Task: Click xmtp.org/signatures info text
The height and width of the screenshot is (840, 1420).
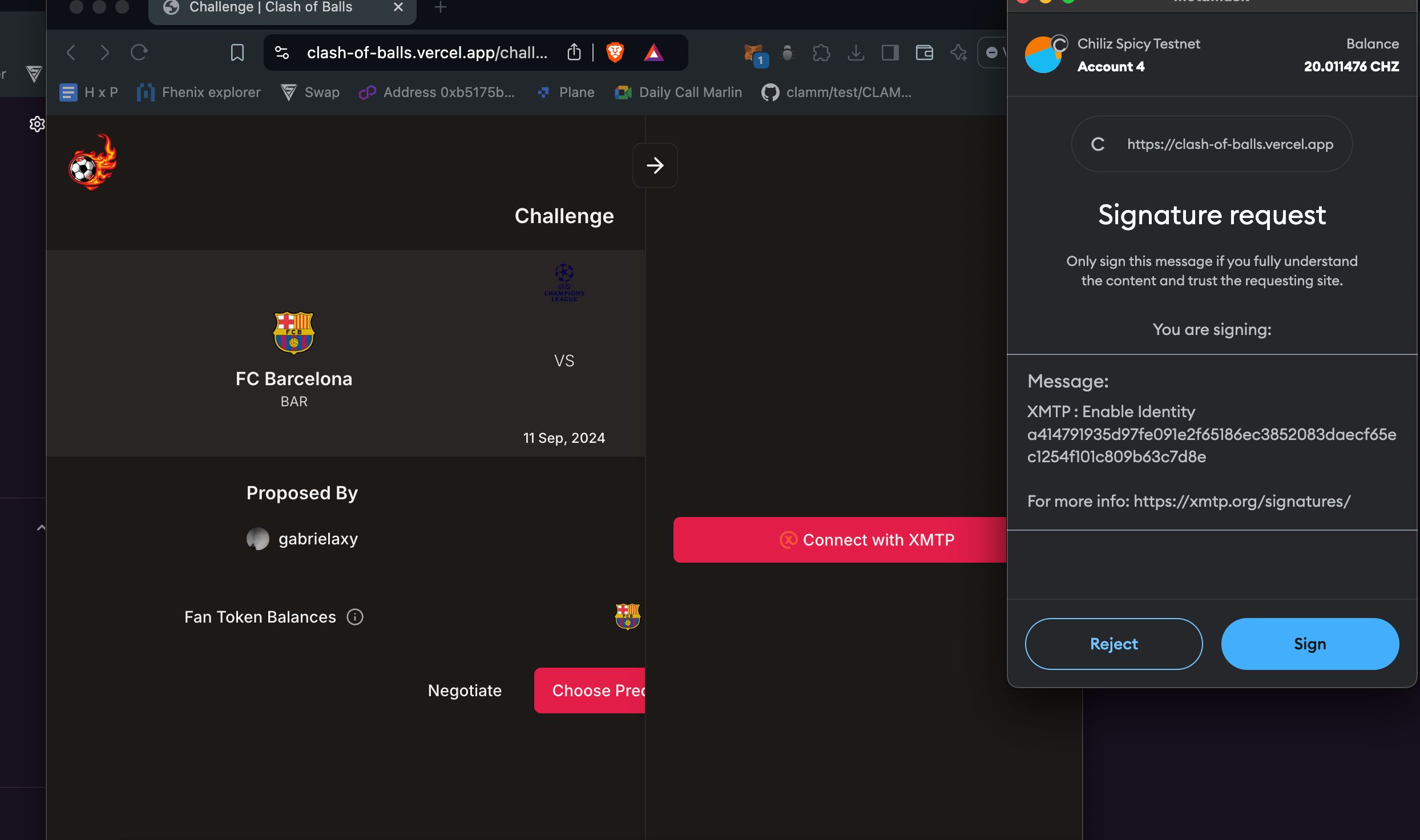Action: [x=1189, y=501]
